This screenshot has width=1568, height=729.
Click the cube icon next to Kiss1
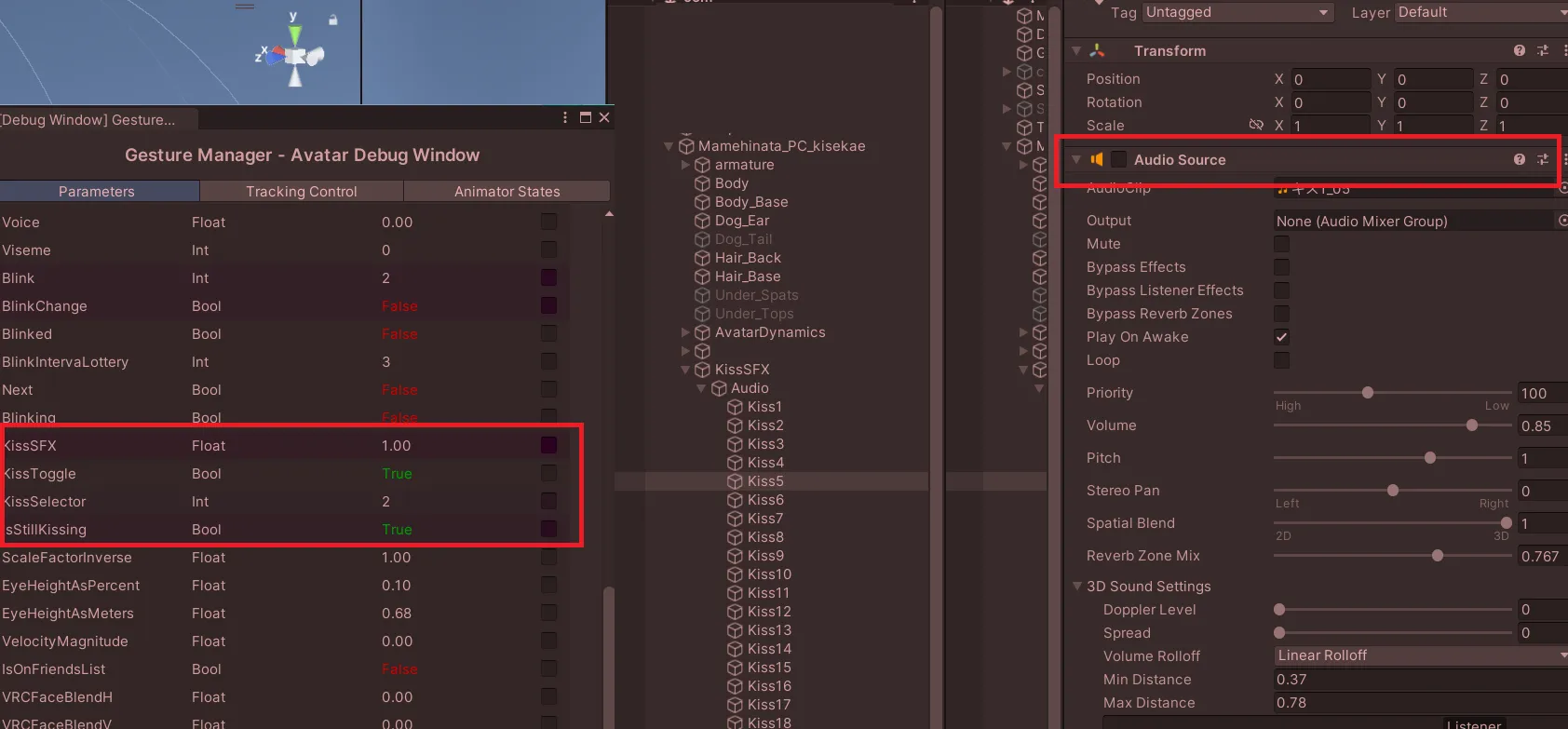click(736, 407)
